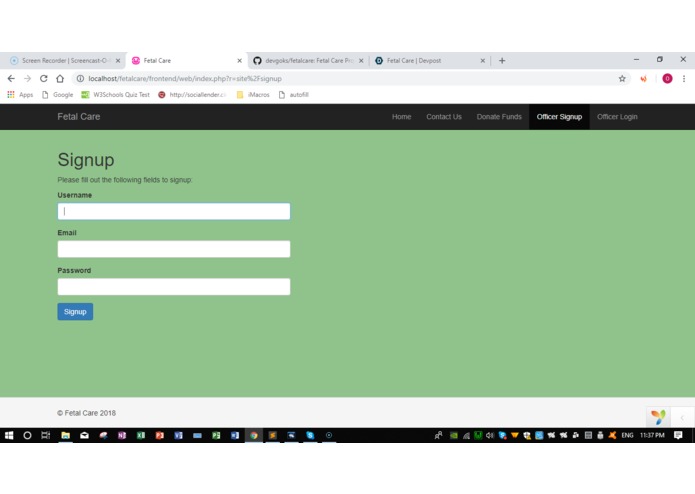Click the address bar URL
Image resolution: width=695 pixels, height=494 pixels.
185,78
